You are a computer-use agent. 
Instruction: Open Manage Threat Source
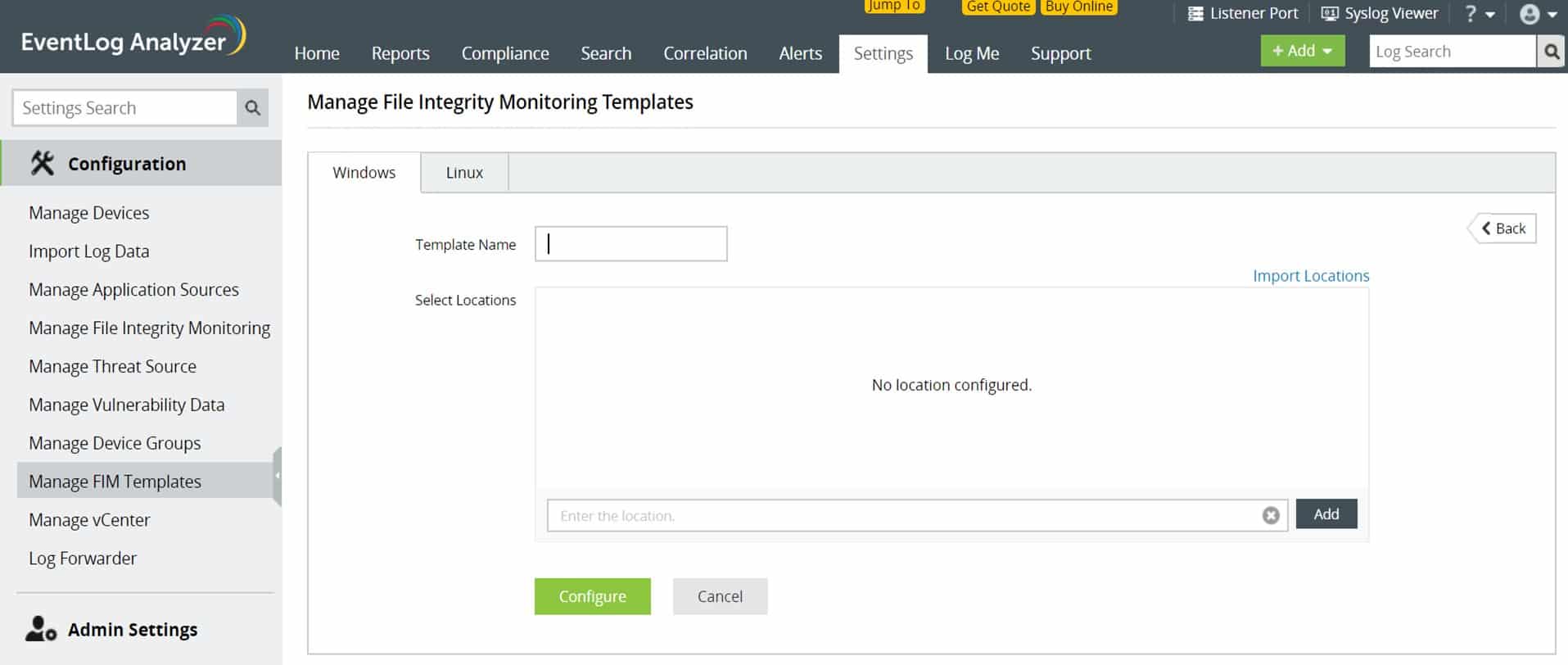pyautogui.click(x=113, y=367)
